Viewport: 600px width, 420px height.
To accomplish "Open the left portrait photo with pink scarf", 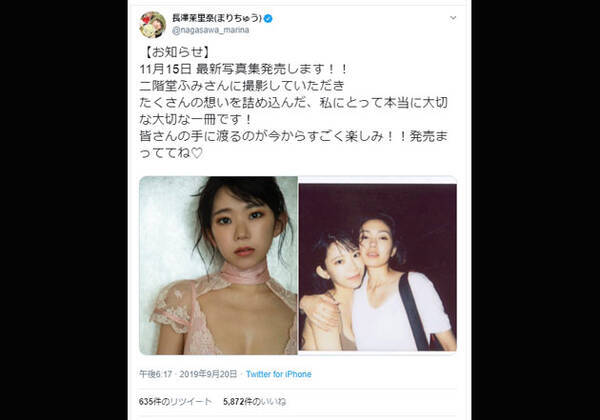I will [x=218, y=265].
